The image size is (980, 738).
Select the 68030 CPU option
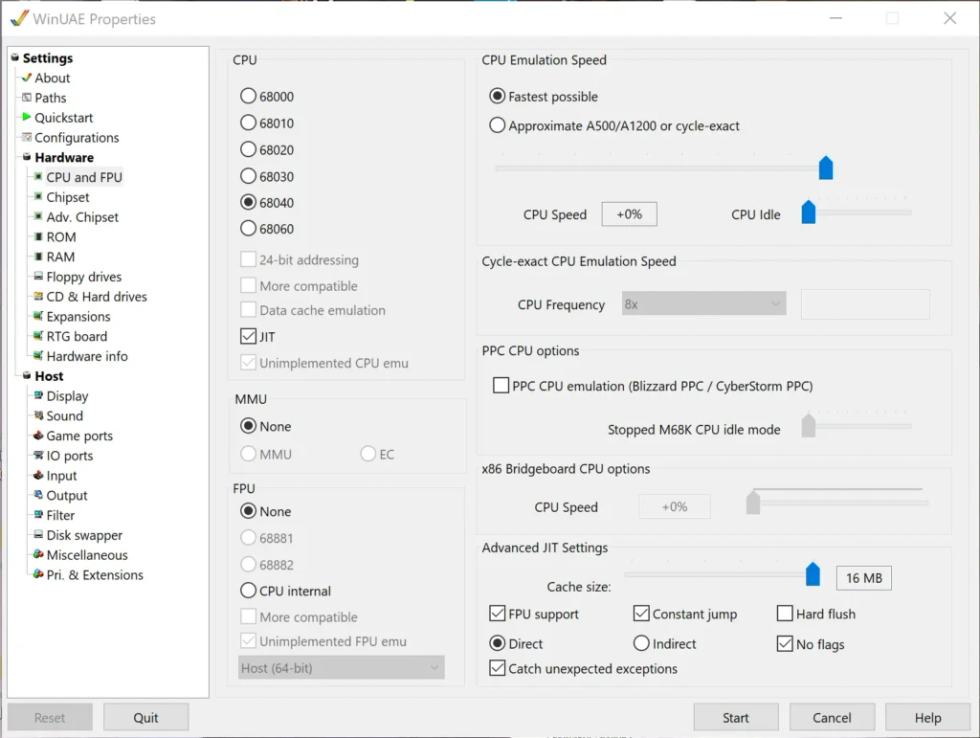pos(248,176)
